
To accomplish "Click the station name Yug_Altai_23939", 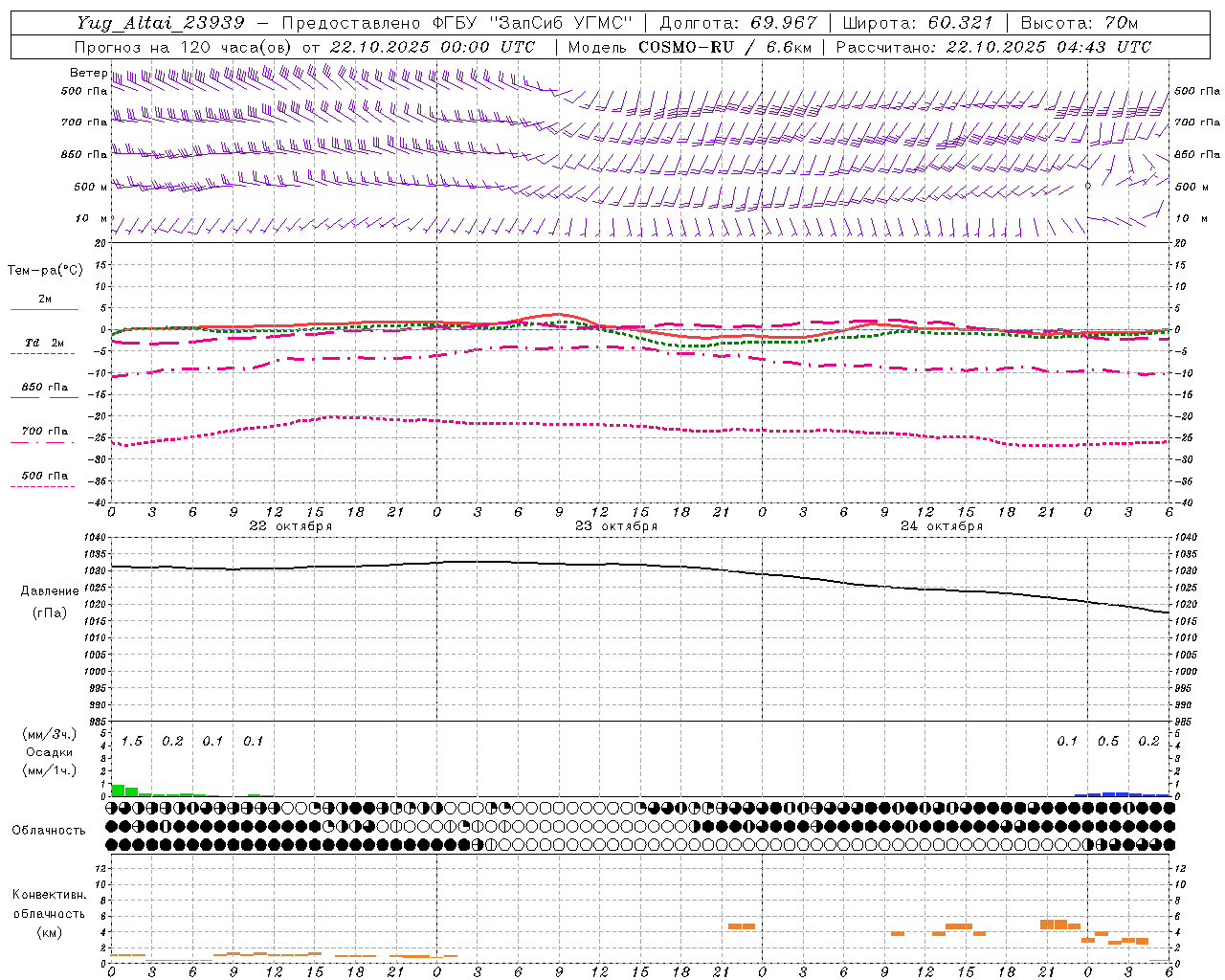I will pos(162,23).
